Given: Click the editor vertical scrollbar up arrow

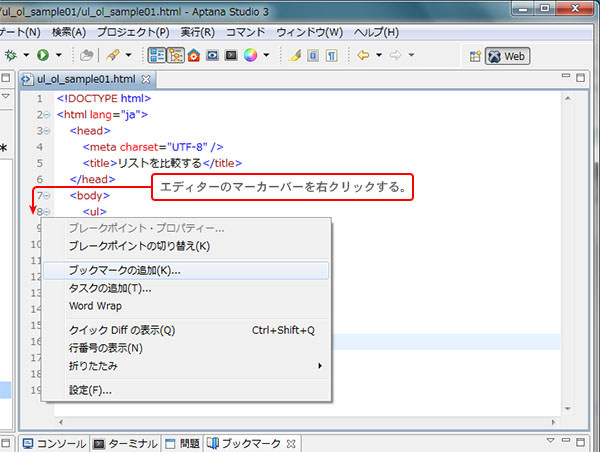Looking at the screenshot, I should click(568, 98).
